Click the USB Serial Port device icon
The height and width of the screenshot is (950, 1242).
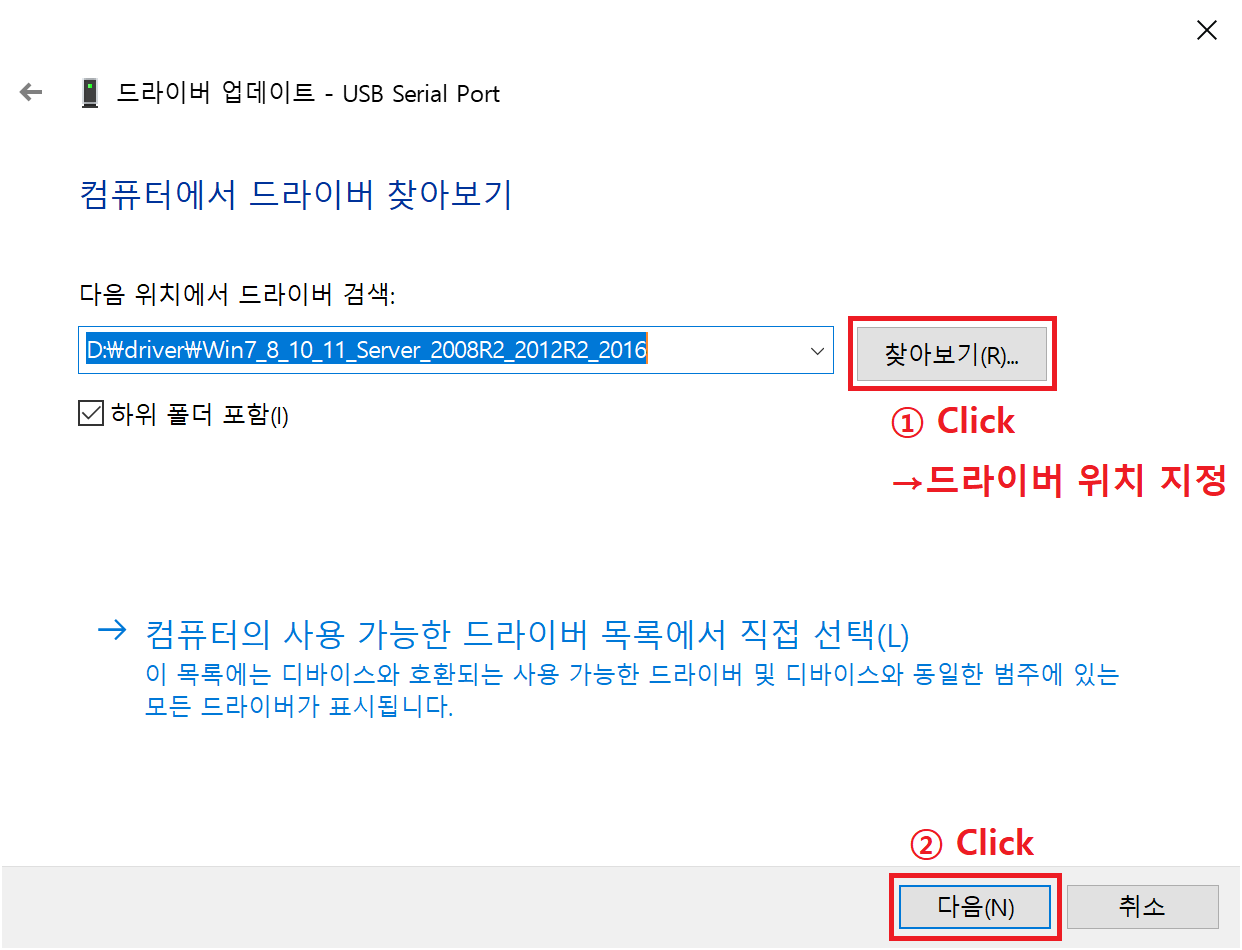click(x=91, y=93)
